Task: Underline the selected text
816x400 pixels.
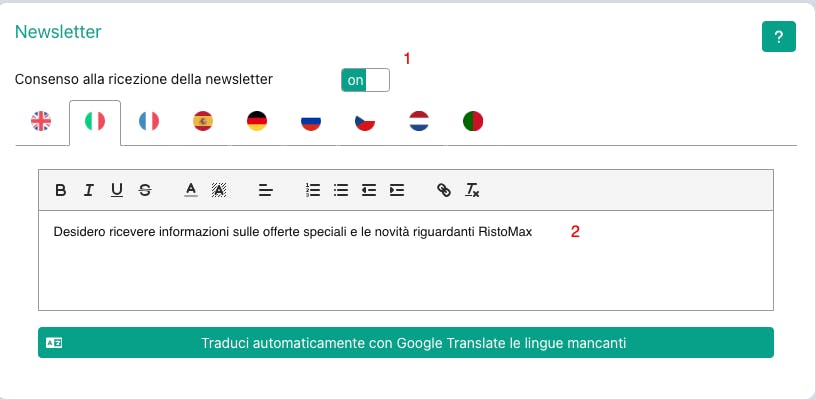Action: click(x=117, y=190)
